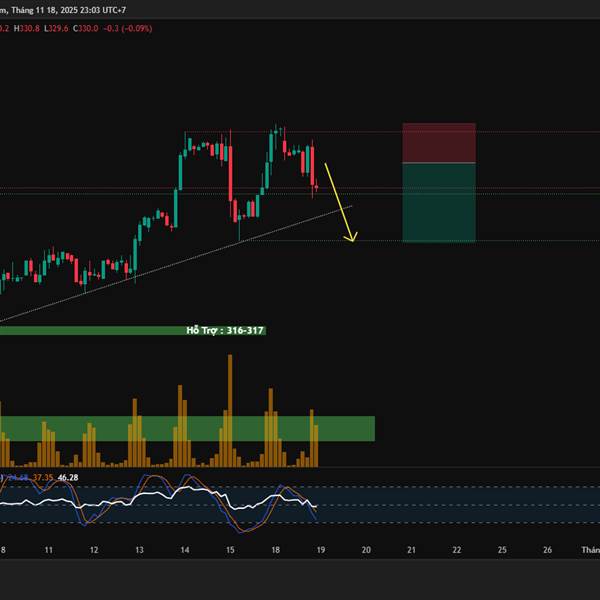This screenshot has width=600, height=600.
Task: Click date label 21 on time axis
Action: pos(411,550)
